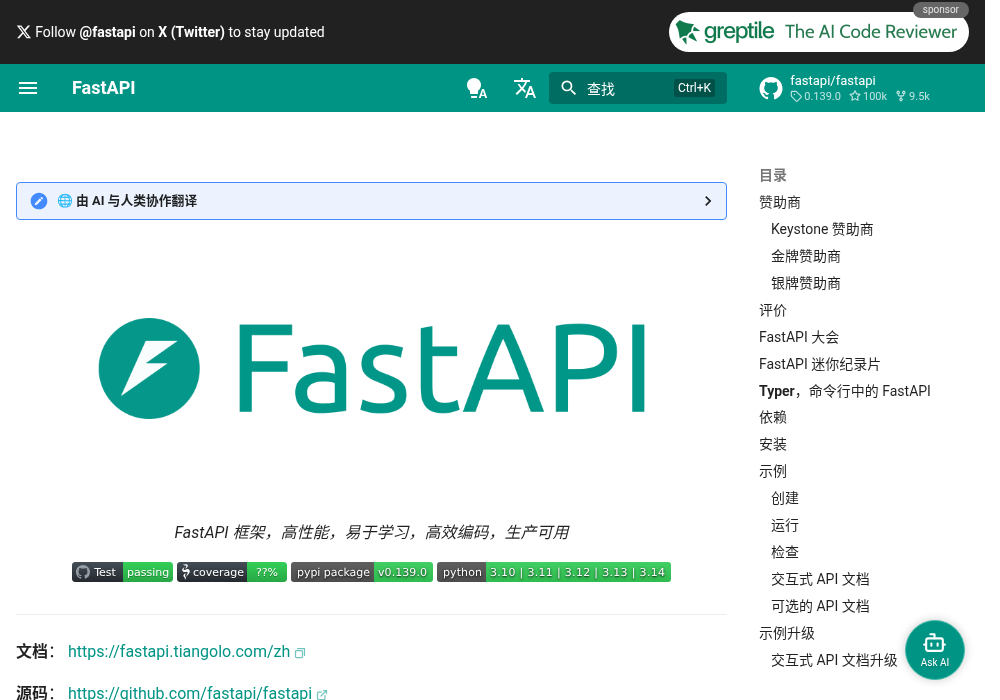
Task: Click the search magnifier icon
Action: [568, 88]
